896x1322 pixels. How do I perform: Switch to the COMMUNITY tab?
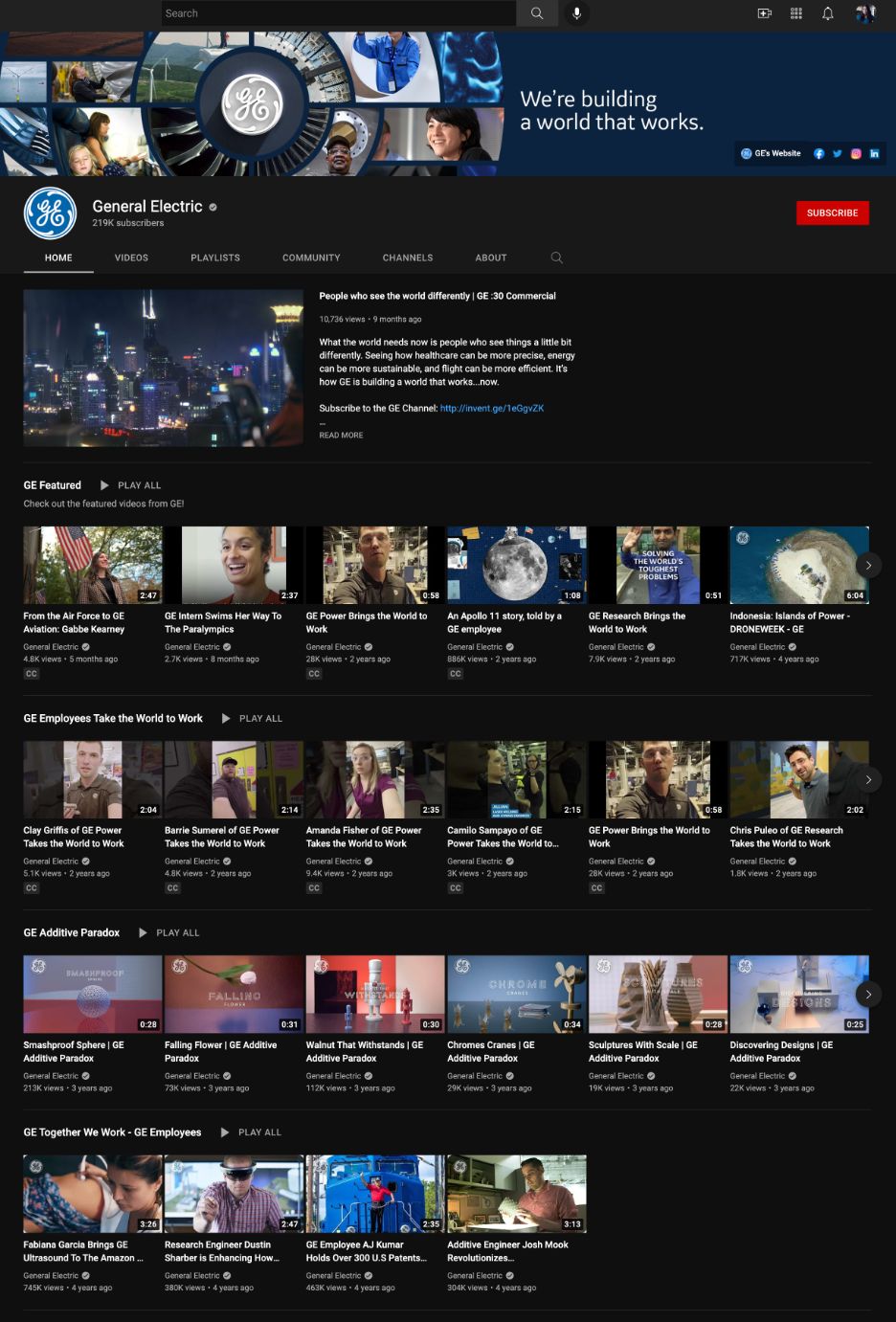click(x=311, y=258)
